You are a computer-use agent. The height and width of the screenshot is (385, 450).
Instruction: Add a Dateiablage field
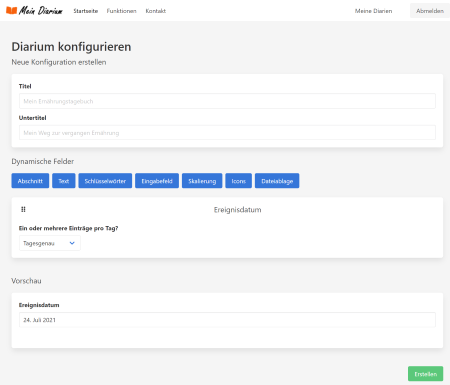(277, 181)
